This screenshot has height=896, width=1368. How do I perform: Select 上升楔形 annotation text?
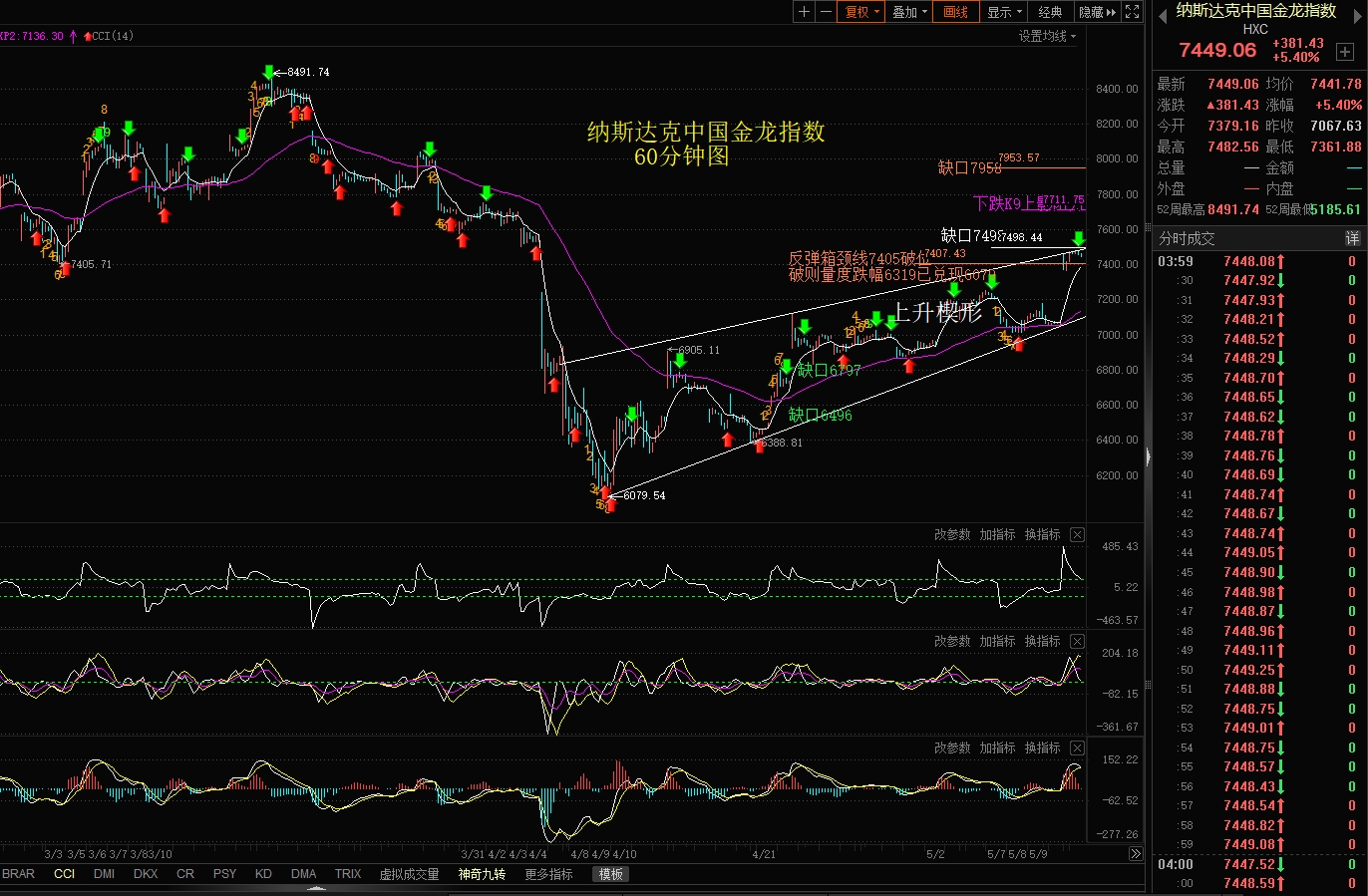point(936,313)
